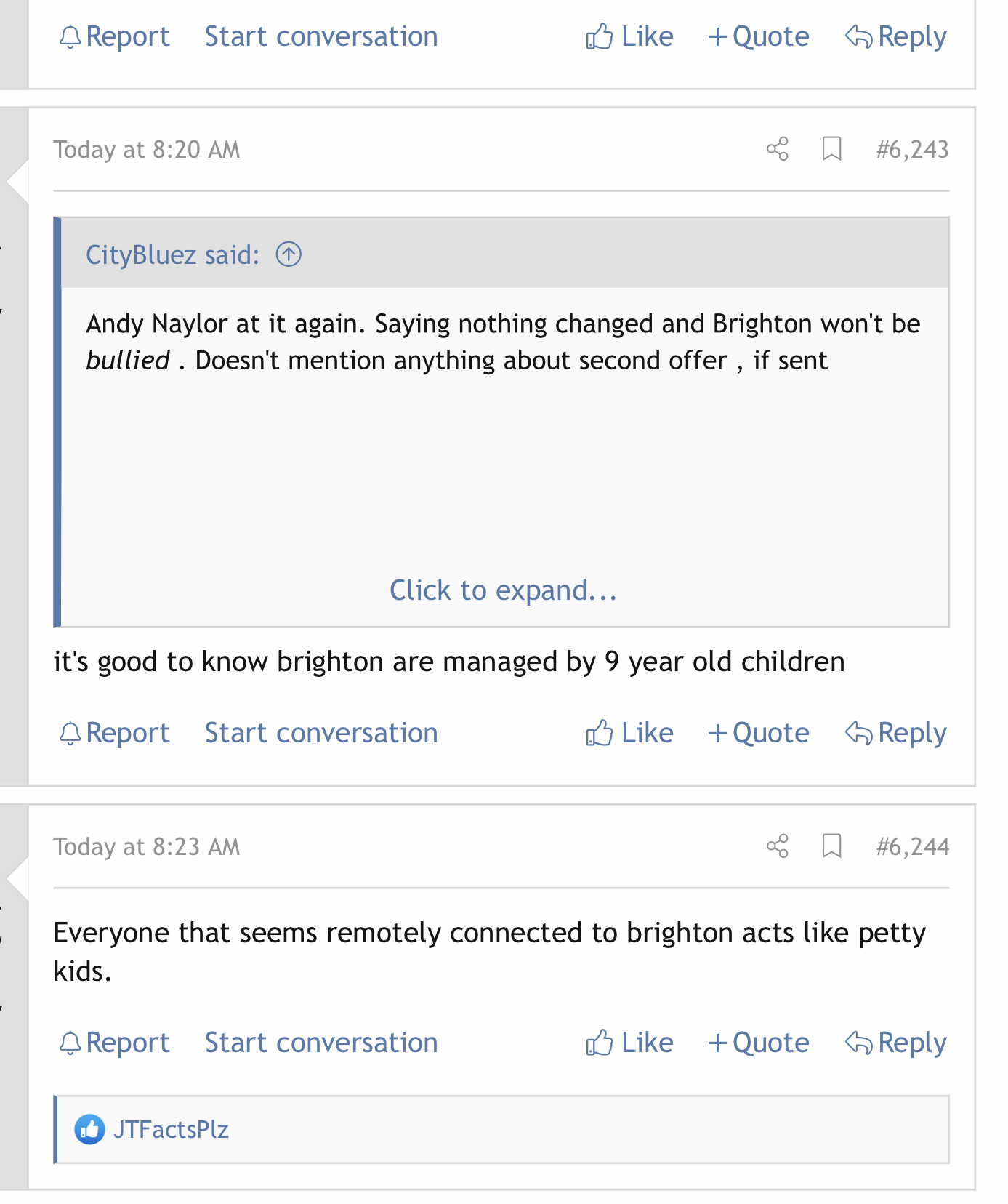Reply to the topmost post
The height and width of the screenshot is (1204, 1008).
[x=896, y=36]
